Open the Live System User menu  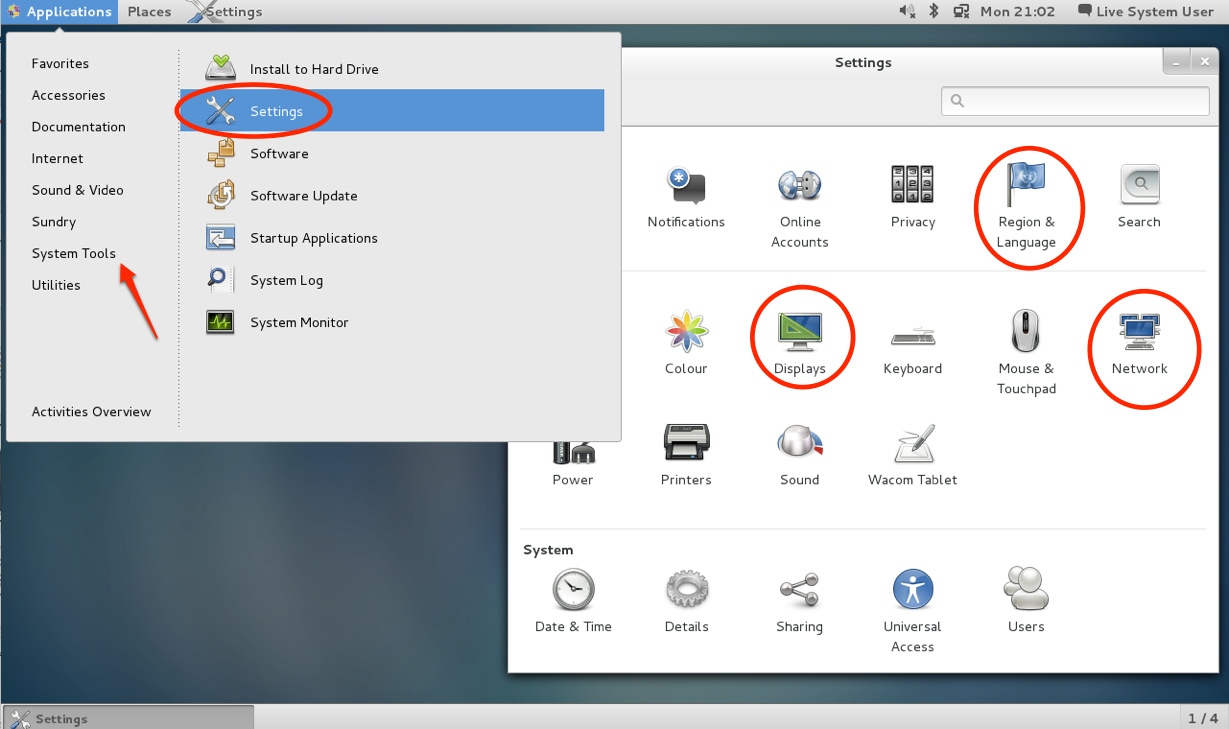[1145, 12]
